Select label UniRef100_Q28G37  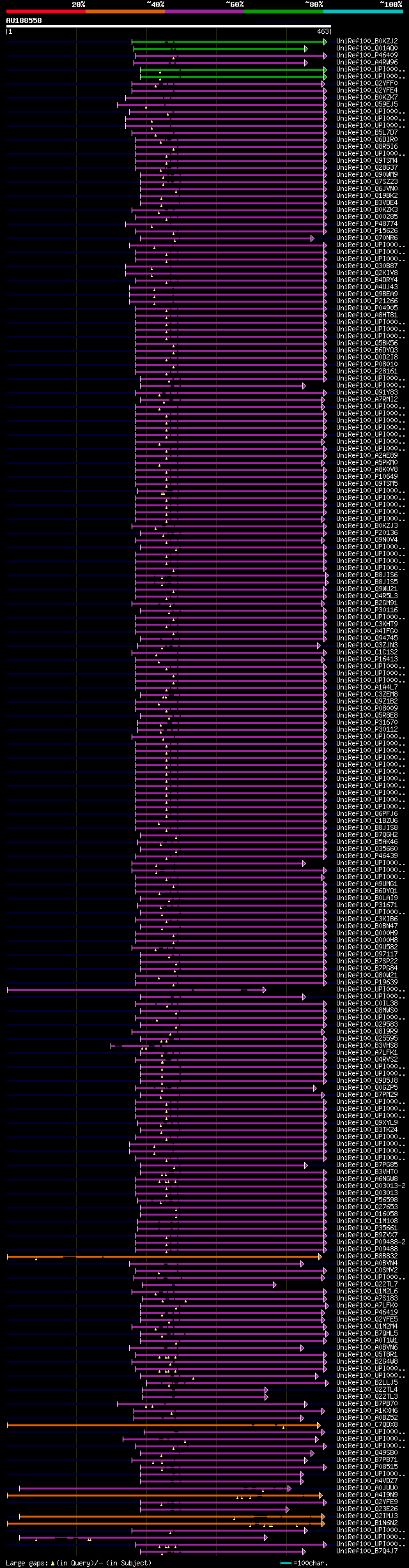click(367, 167)
